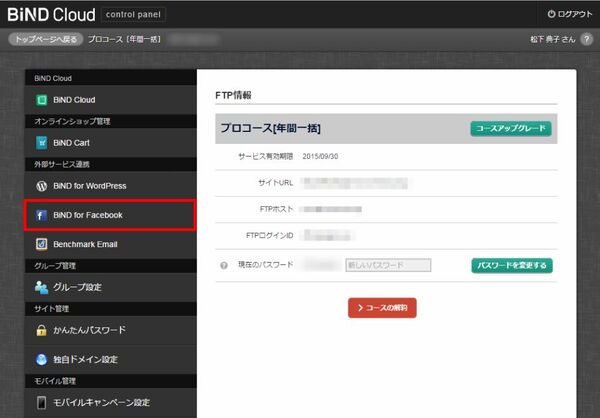Open the BiND Cloud sidebar item
This screenshot has width=600, height=418.
coord(111,100)
